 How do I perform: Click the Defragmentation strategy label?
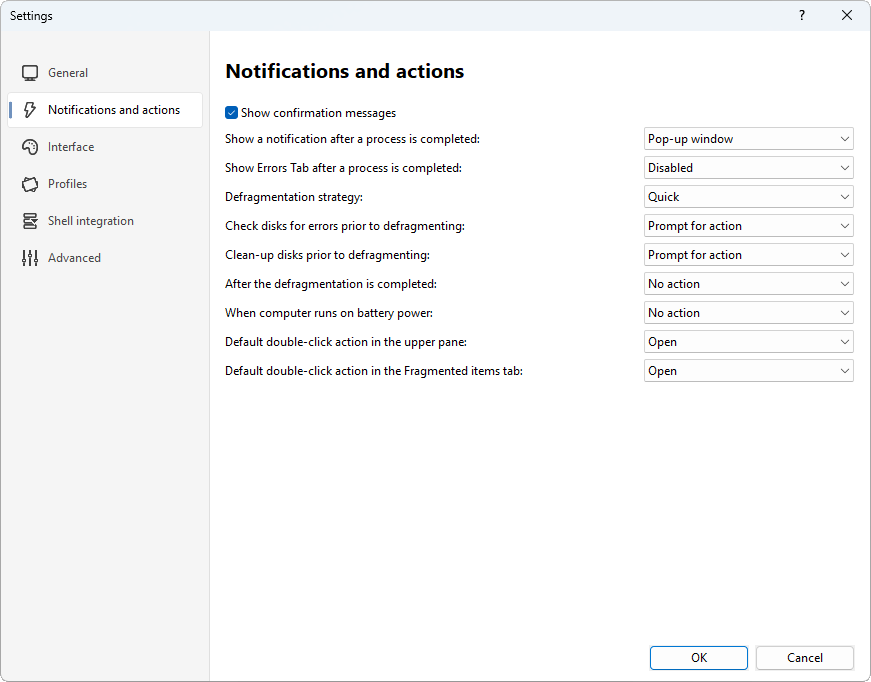tap(294, 197)
